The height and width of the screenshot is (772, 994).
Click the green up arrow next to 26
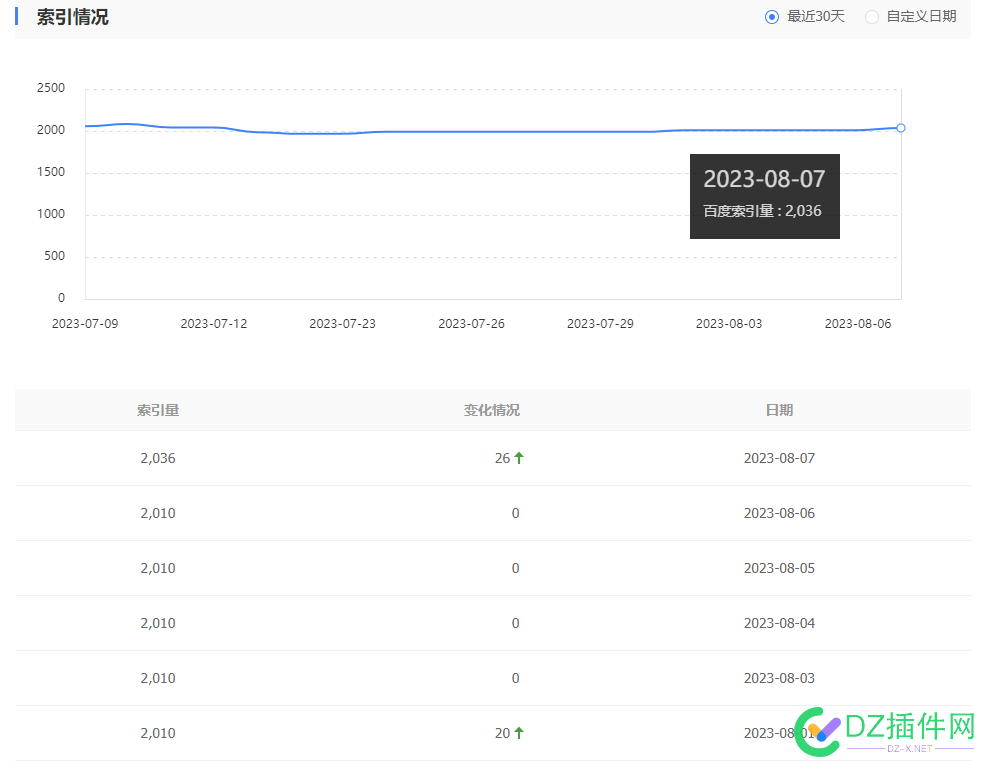coord(521,457)
